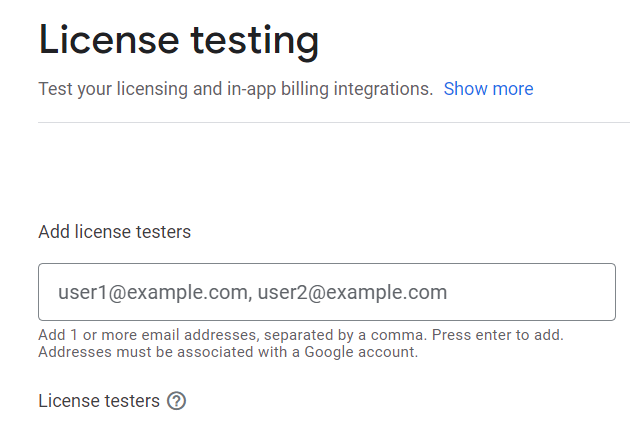The width and height of the screenshot is (630, 423).
Task: Focus the Add license testers email field
Action: pyautogui.click(x=327, y=292)
